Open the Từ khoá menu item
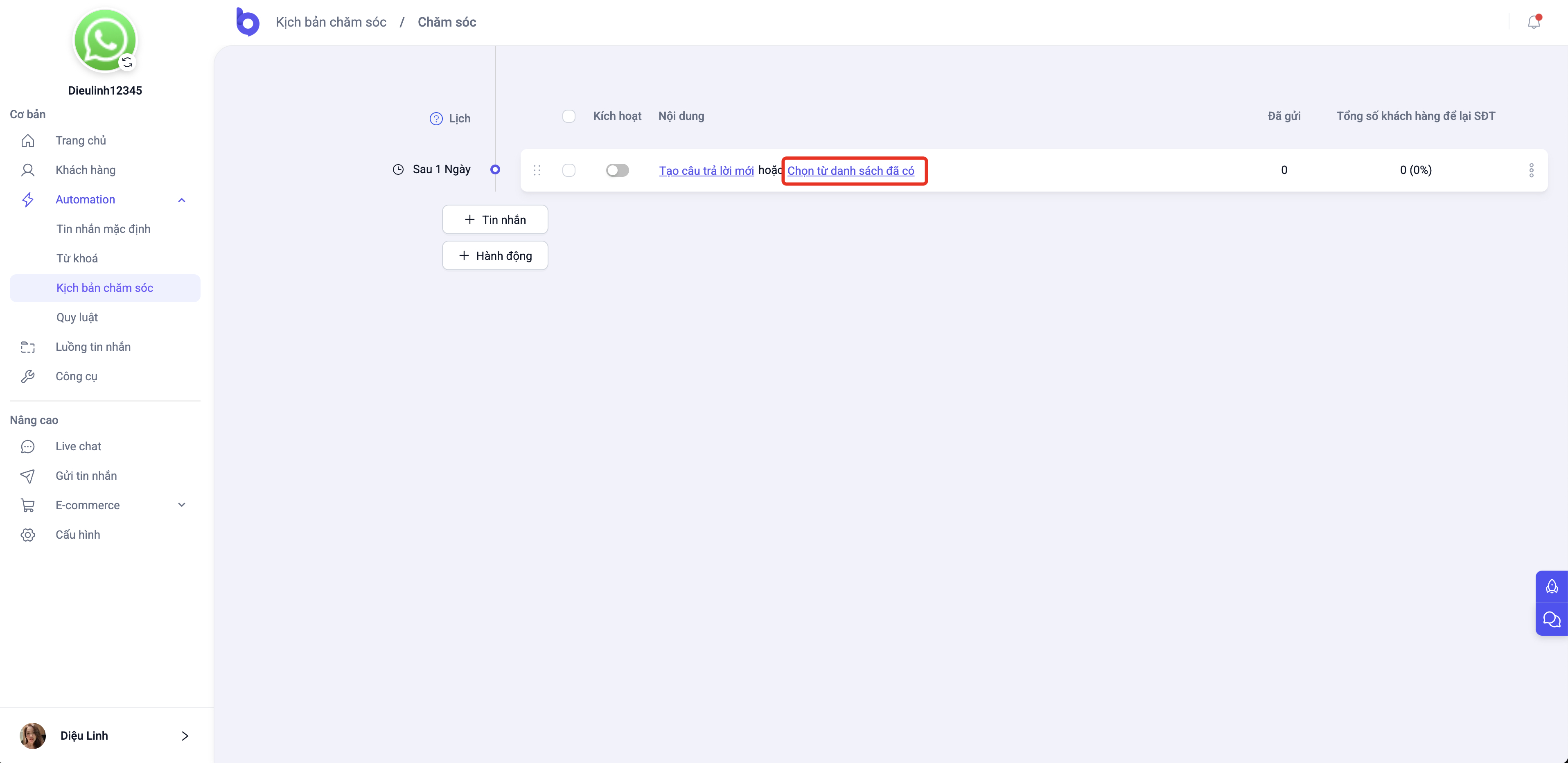The image size is (1568, 763). (x=77, y=258)
